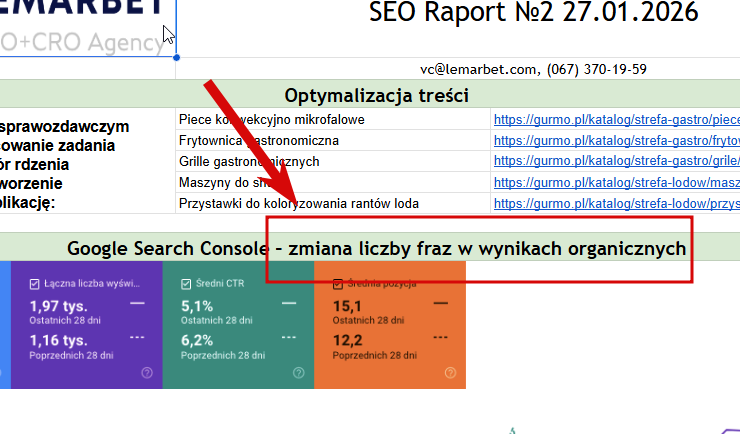The width and height of the screenshot is (740, 434).
Task: Open the gurmo.pl frytownica link
Action: pos(616,141)
